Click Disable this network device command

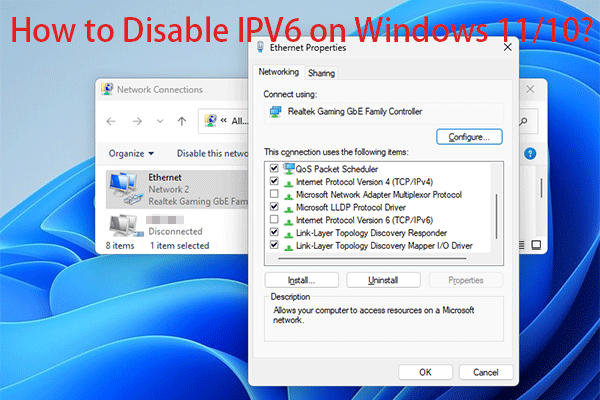tap(212, 153)
